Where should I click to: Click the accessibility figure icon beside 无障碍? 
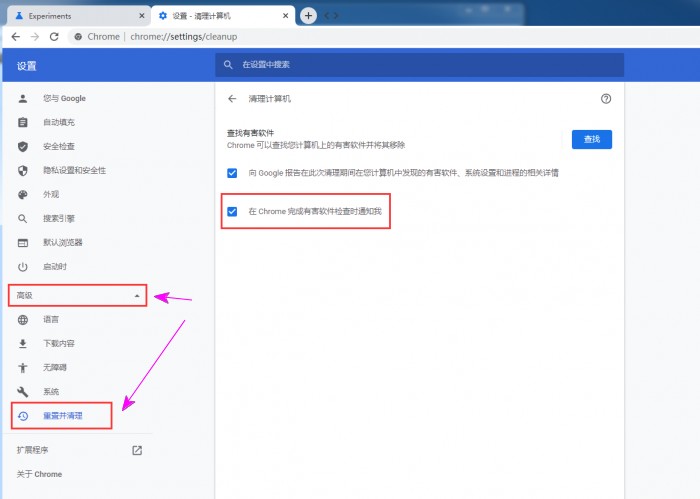click(23, 368)
